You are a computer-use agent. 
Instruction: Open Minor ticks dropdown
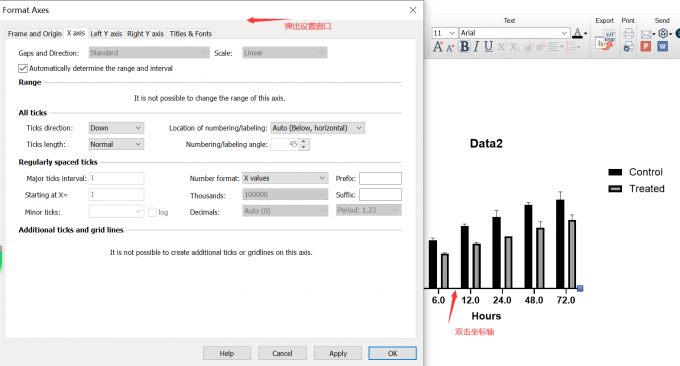pyautogui.click(x=116, y=211)
